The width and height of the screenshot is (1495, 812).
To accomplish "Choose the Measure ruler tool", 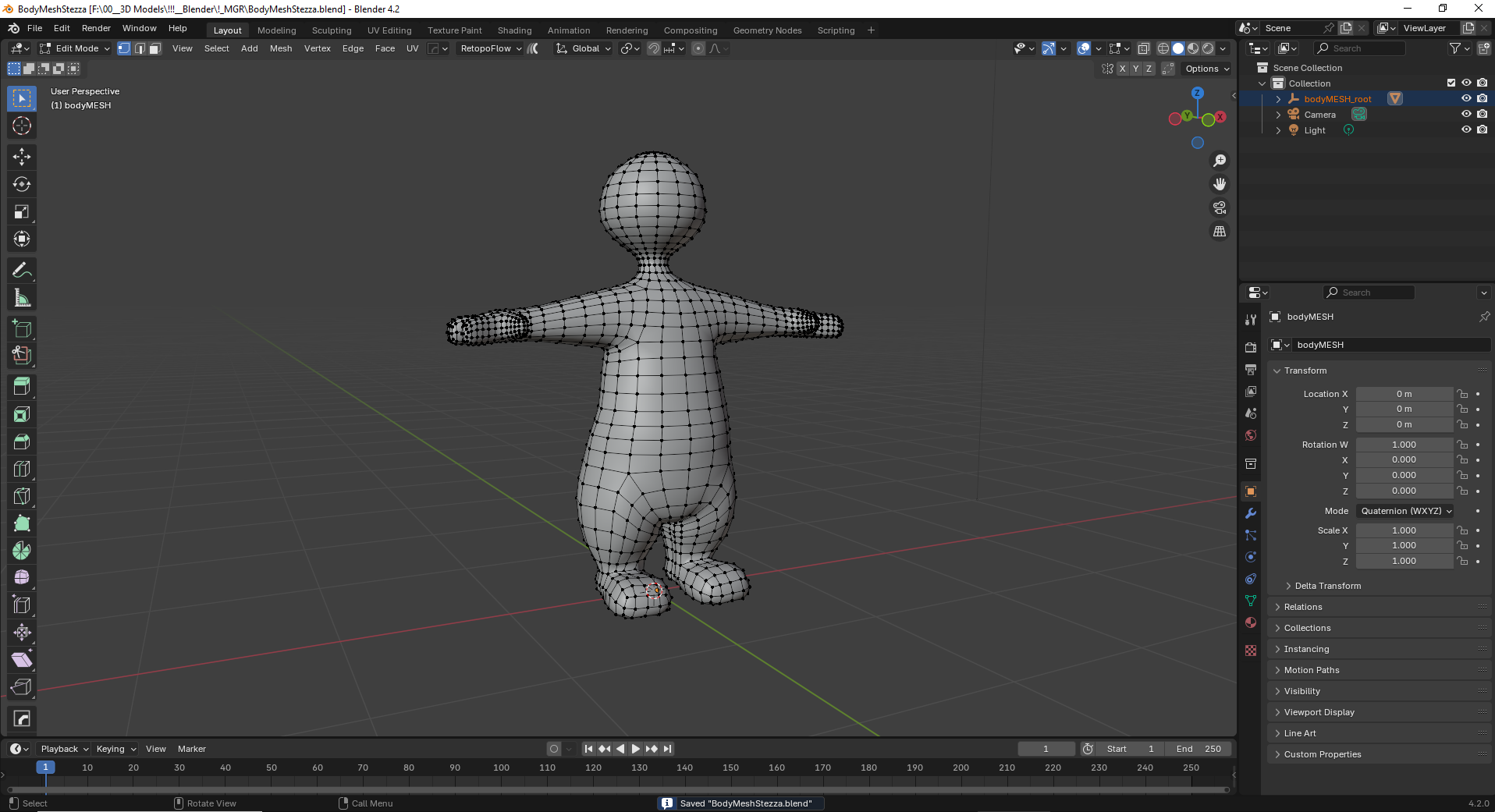I will coord(22,298).
